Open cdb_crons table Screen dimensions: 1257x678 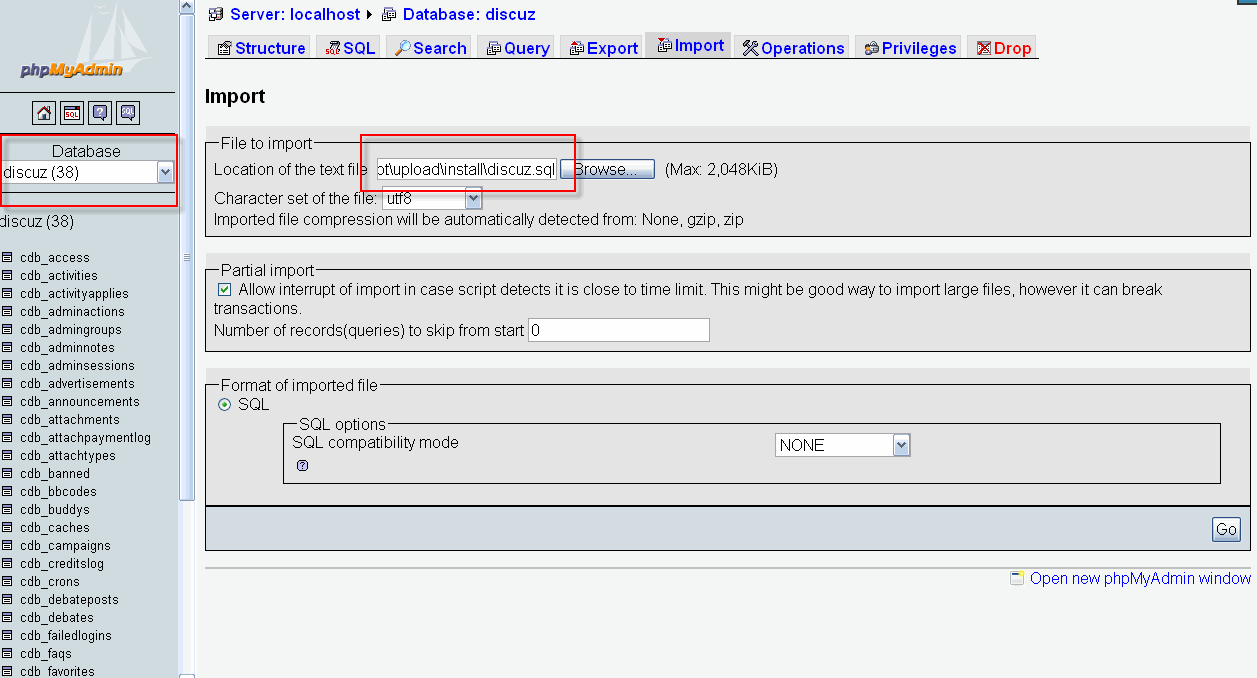pyautogui.click(x=50, y=582)
